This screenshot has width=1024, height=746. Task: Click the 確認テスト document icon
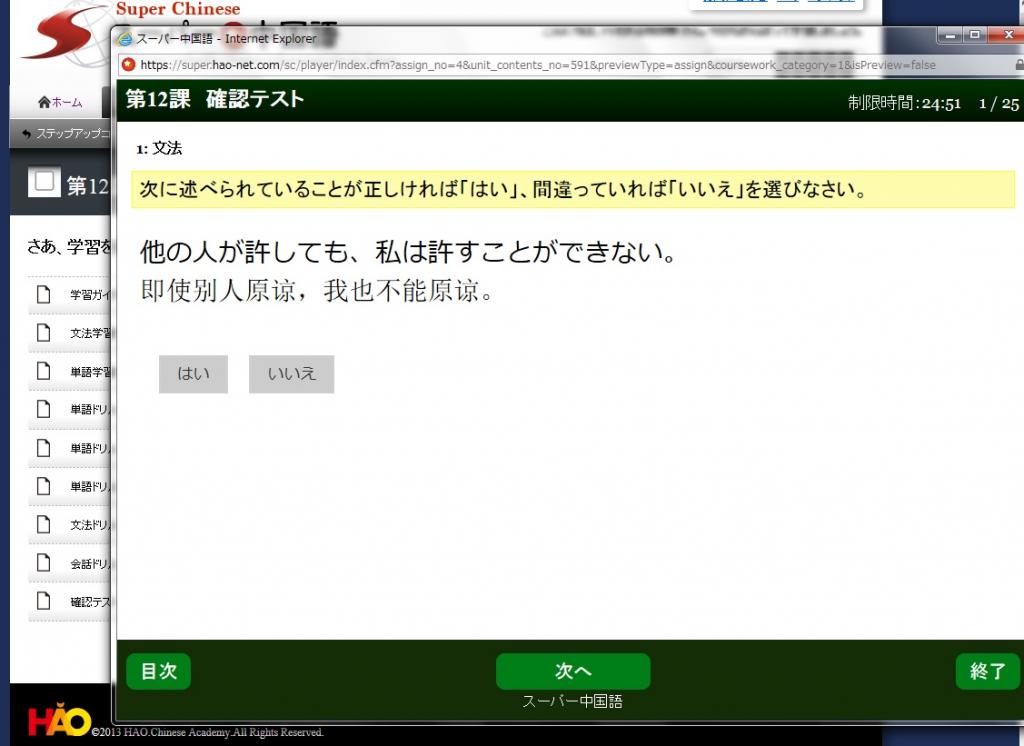pos(43,601)
